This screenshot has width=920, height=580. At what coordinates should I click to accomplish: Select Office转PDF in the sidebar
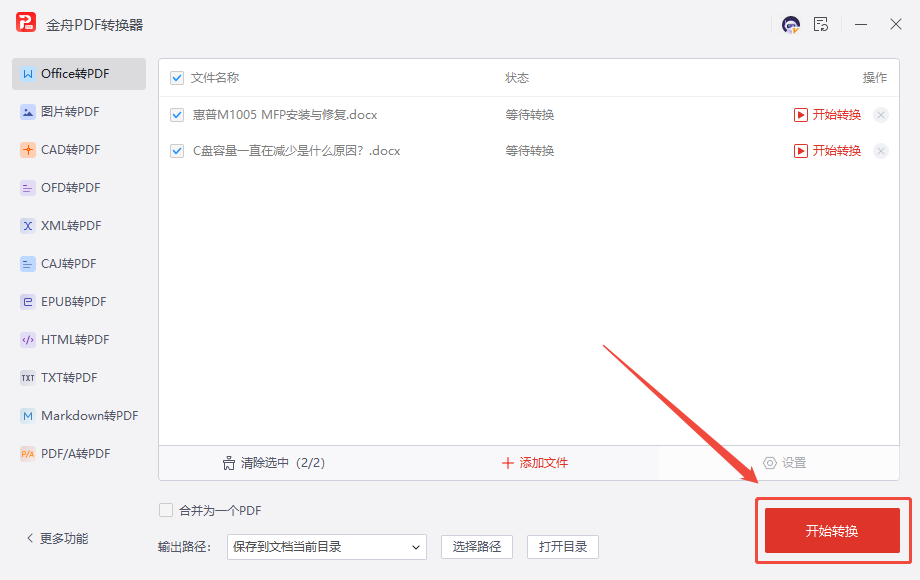pos(79,74)
